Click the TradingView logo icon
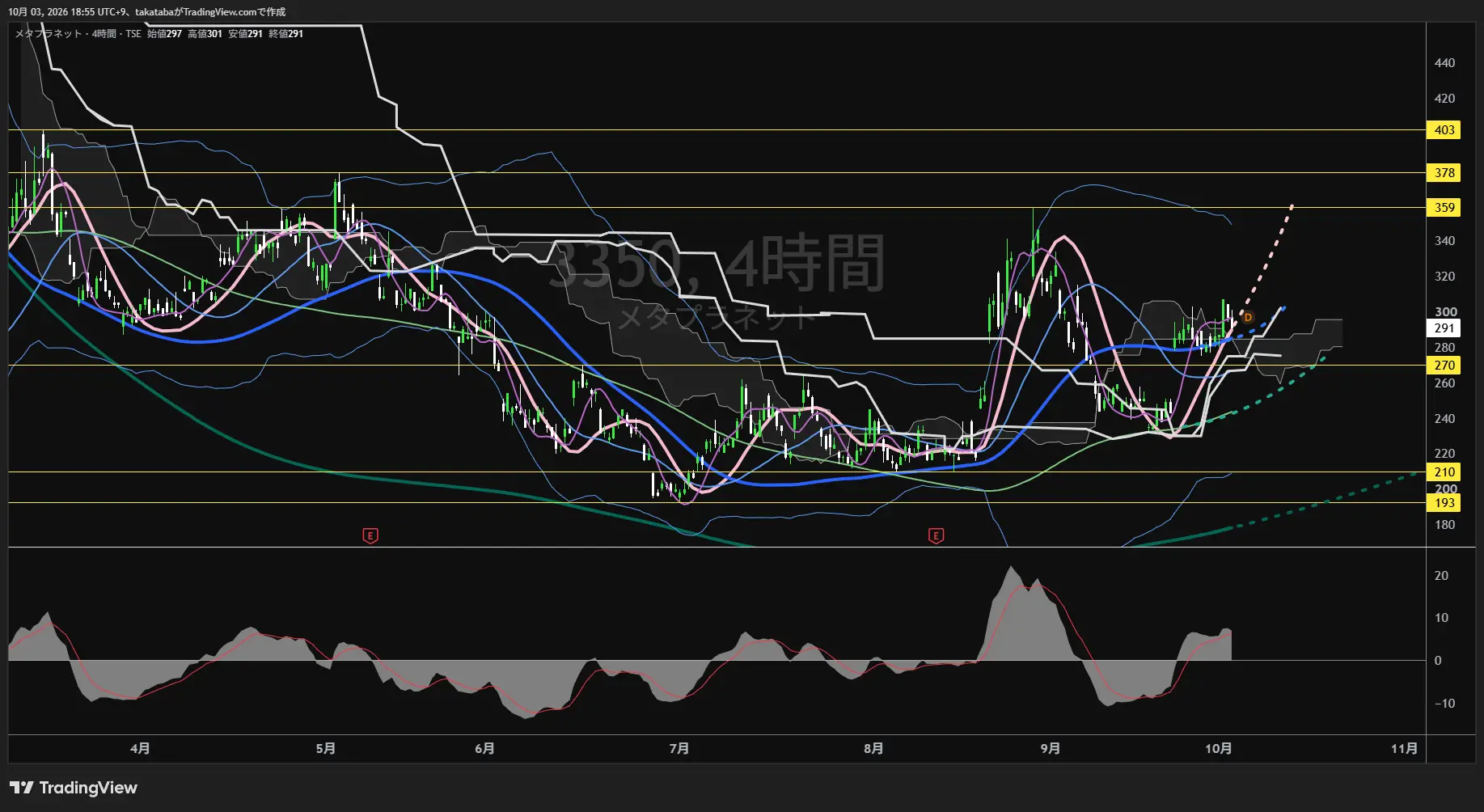1484x812 pixels. point(22,788)
